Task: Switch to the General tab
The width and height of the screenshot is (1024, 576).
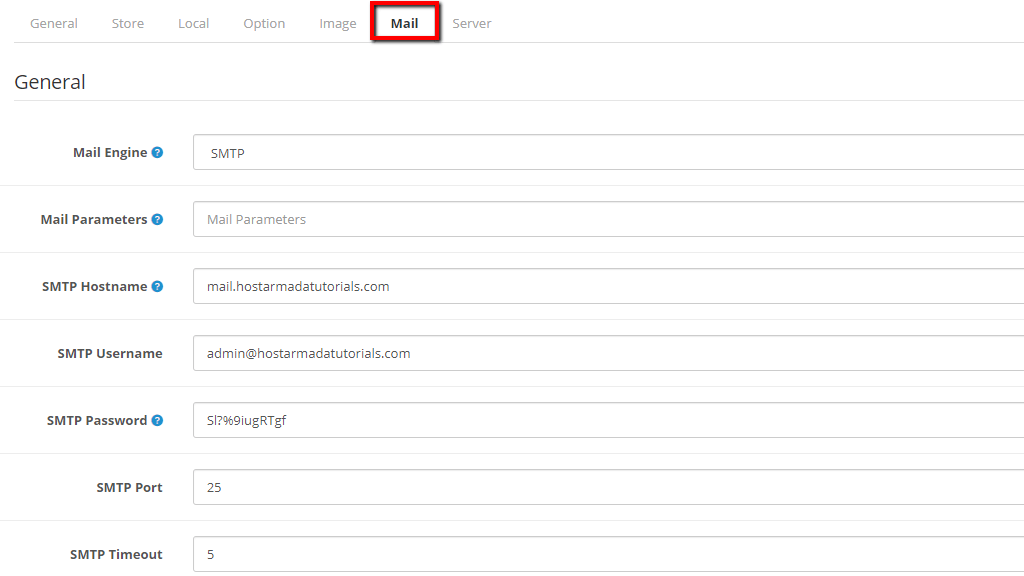Action: (54, 23)
